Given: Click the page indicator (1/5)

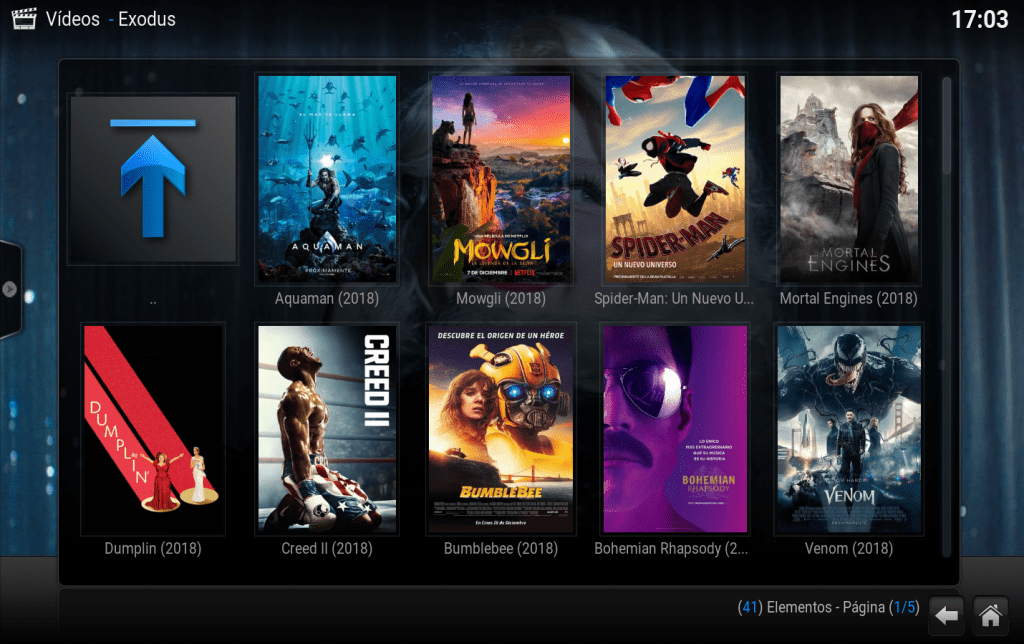Looking at the screenshot, I should (x=903, y=607).
